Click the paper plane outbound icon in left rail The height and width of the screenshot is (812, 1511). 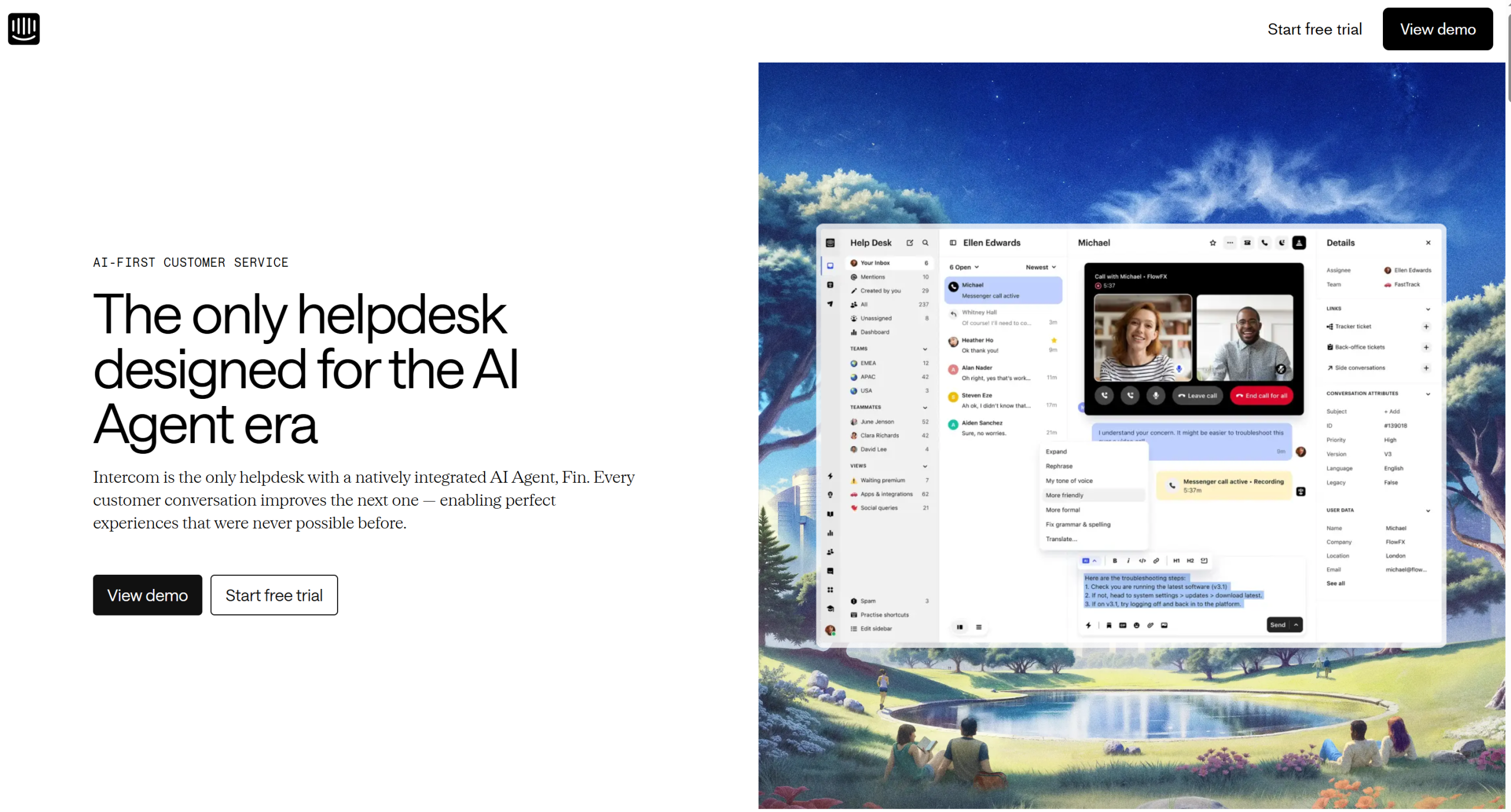tap(830, 303)
